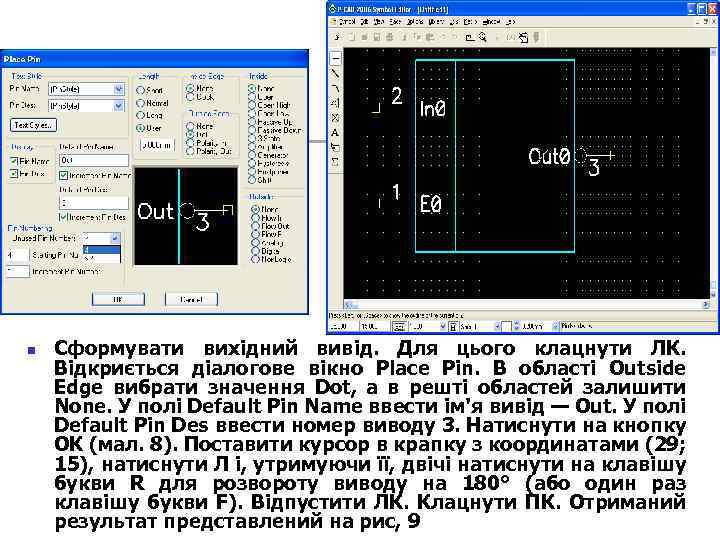The image size is (720, 540).
Task: Click the vertical scrollbar of Symbol Editor canvas
Action: (714, 174)
